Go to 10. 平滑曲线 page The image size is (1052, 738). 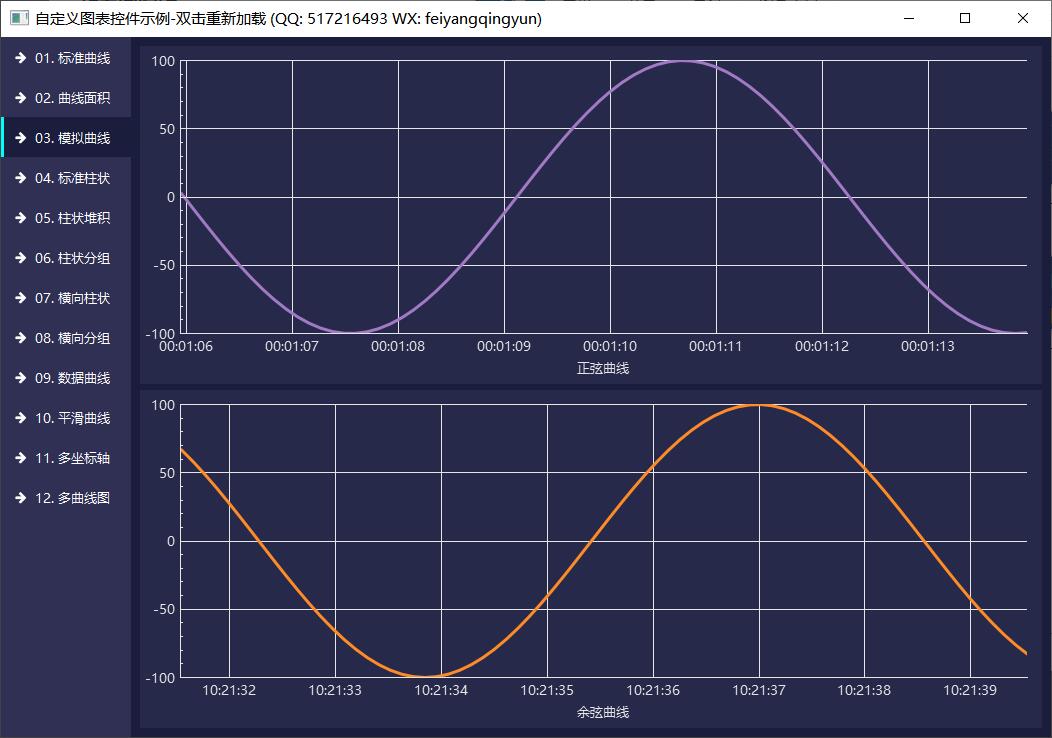71,418
